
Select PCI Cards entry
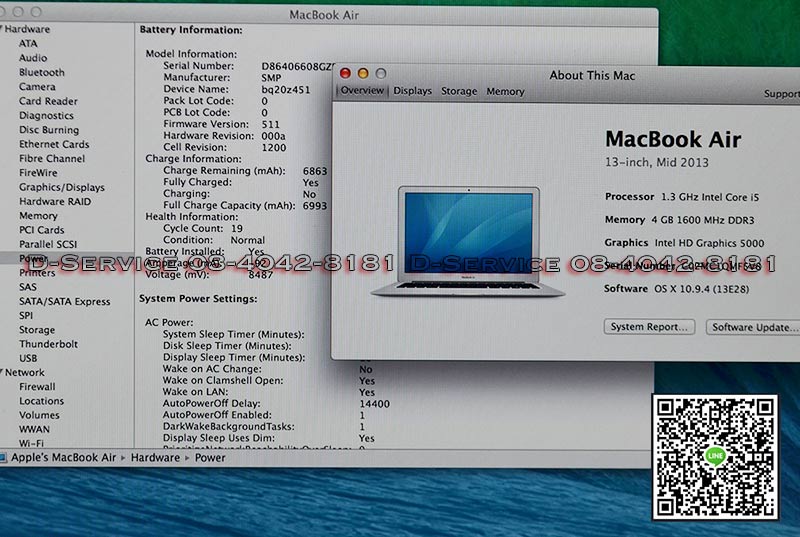click(42, 230)
